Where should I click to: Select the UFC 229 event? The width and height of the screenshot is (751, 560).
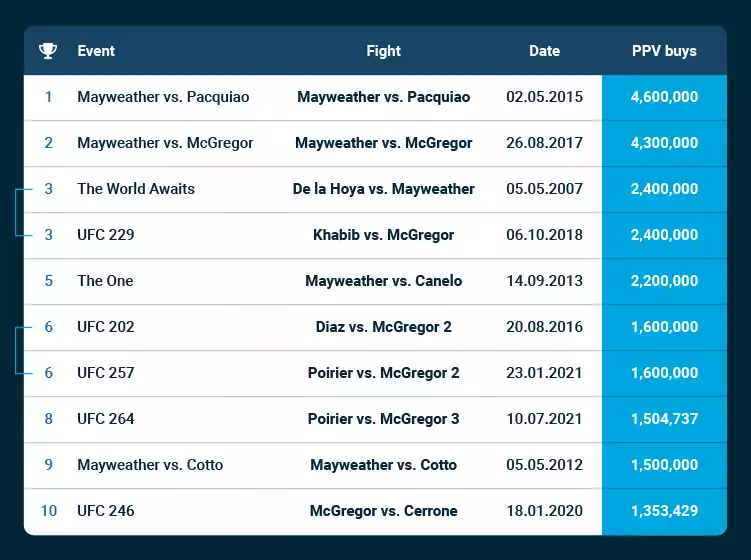pyautogui.click(x=106, y=235)
